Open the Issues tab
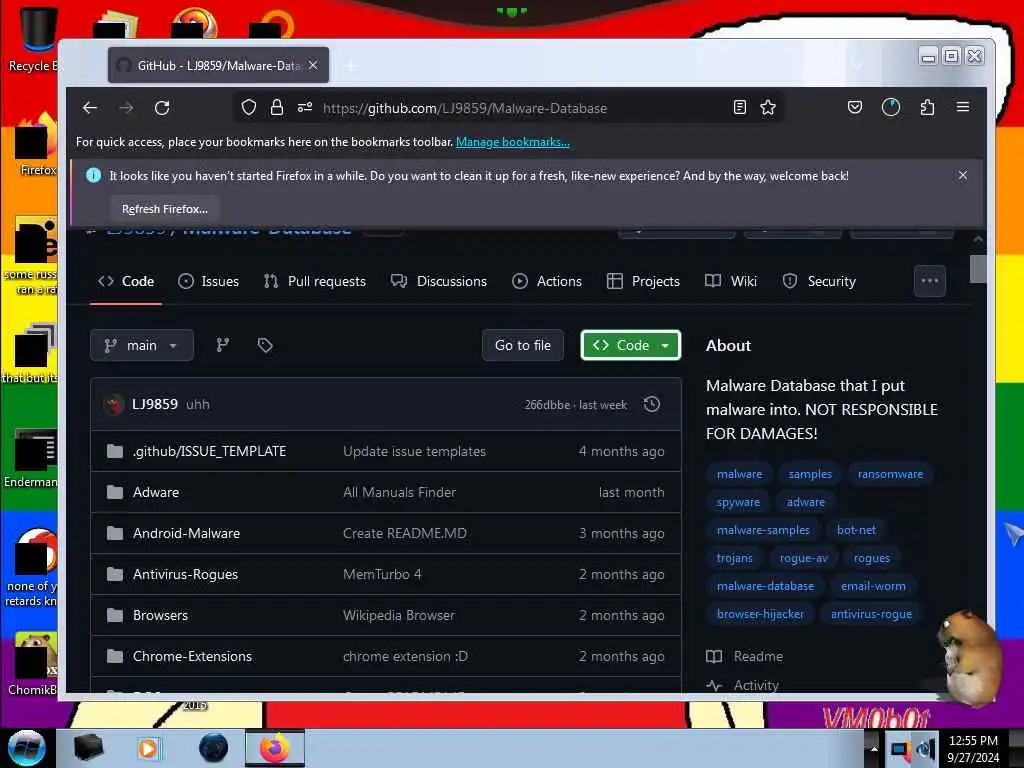This screenshot has width=1024, height=768. click(208, 281)
